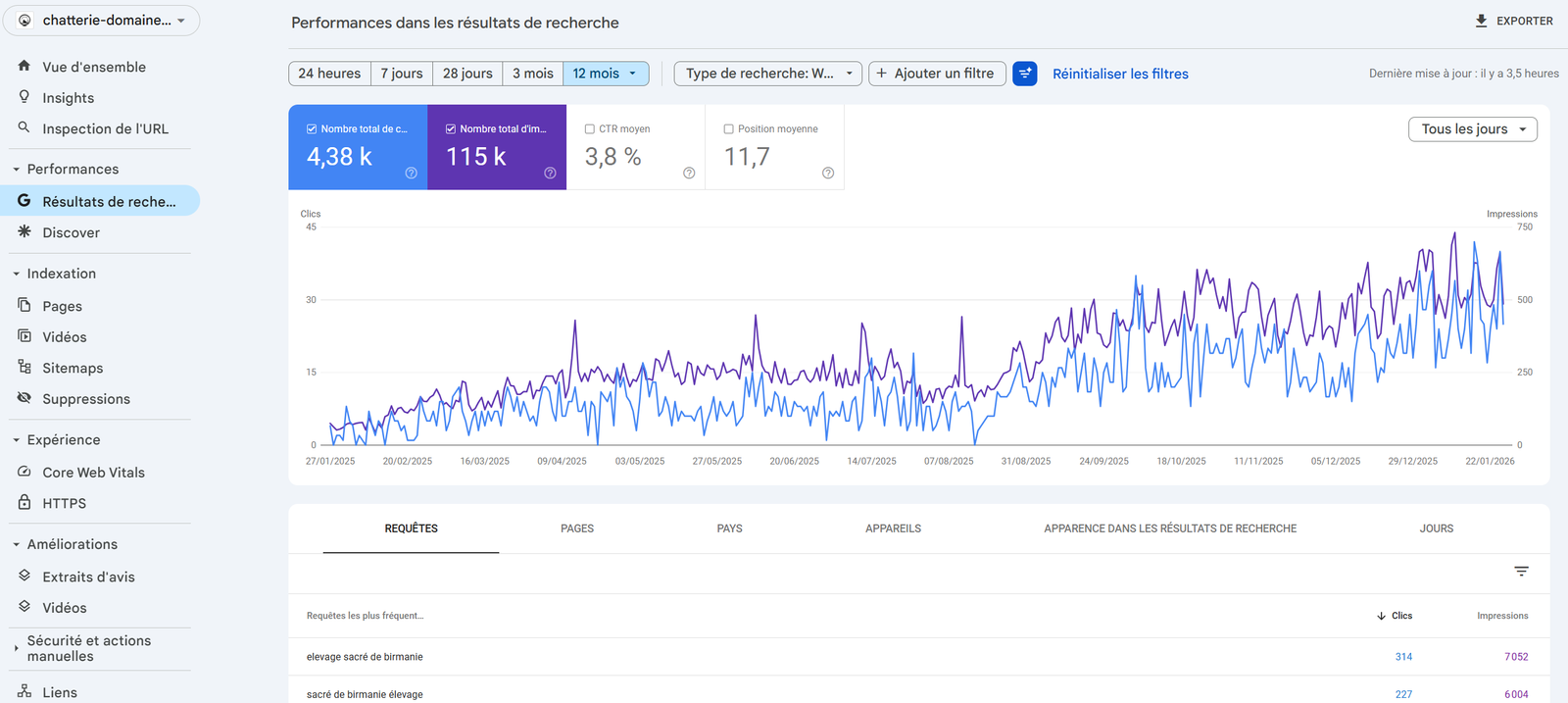The image size is (1568, 703).
Task: Uncheck the Nombre total de clics metric
Action: point(312,129)
